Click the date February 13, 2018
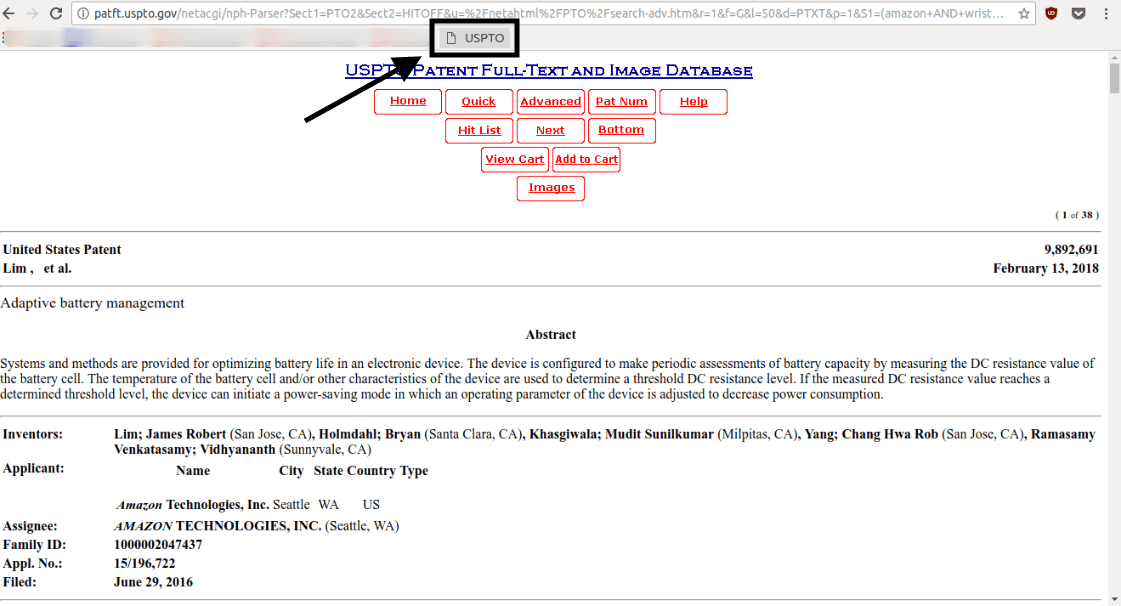Image resolution: width=1121 pixels, height=606 pixels. [1046, 269]
